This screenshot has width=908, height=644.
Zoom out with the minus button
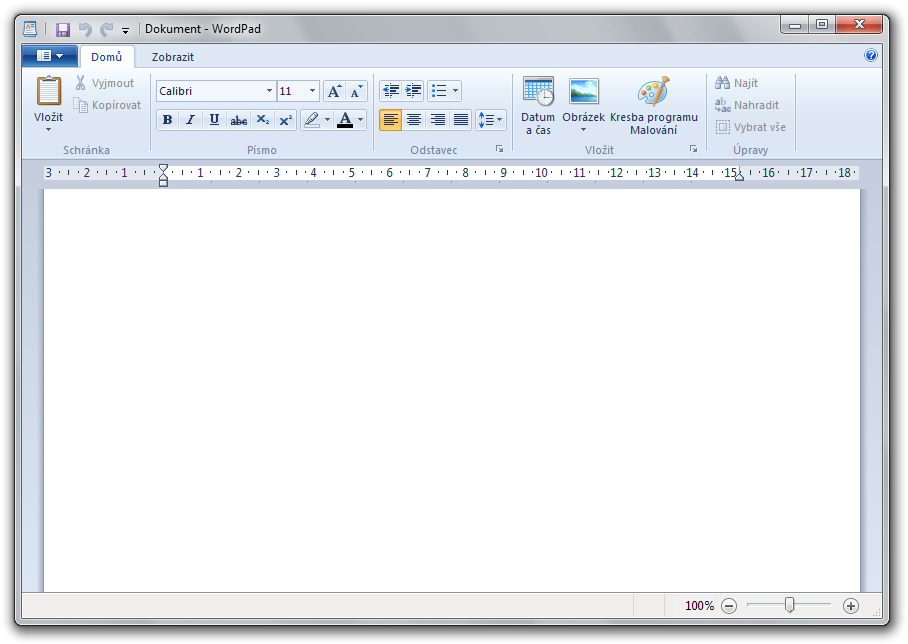pos(729,606)
